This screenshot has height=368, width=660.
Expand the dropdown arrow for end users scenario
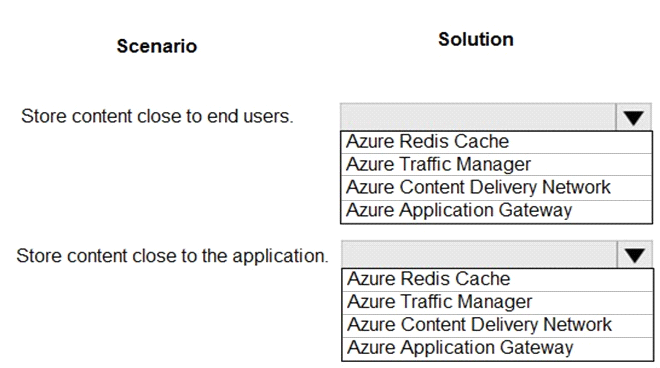pos(633,117)
